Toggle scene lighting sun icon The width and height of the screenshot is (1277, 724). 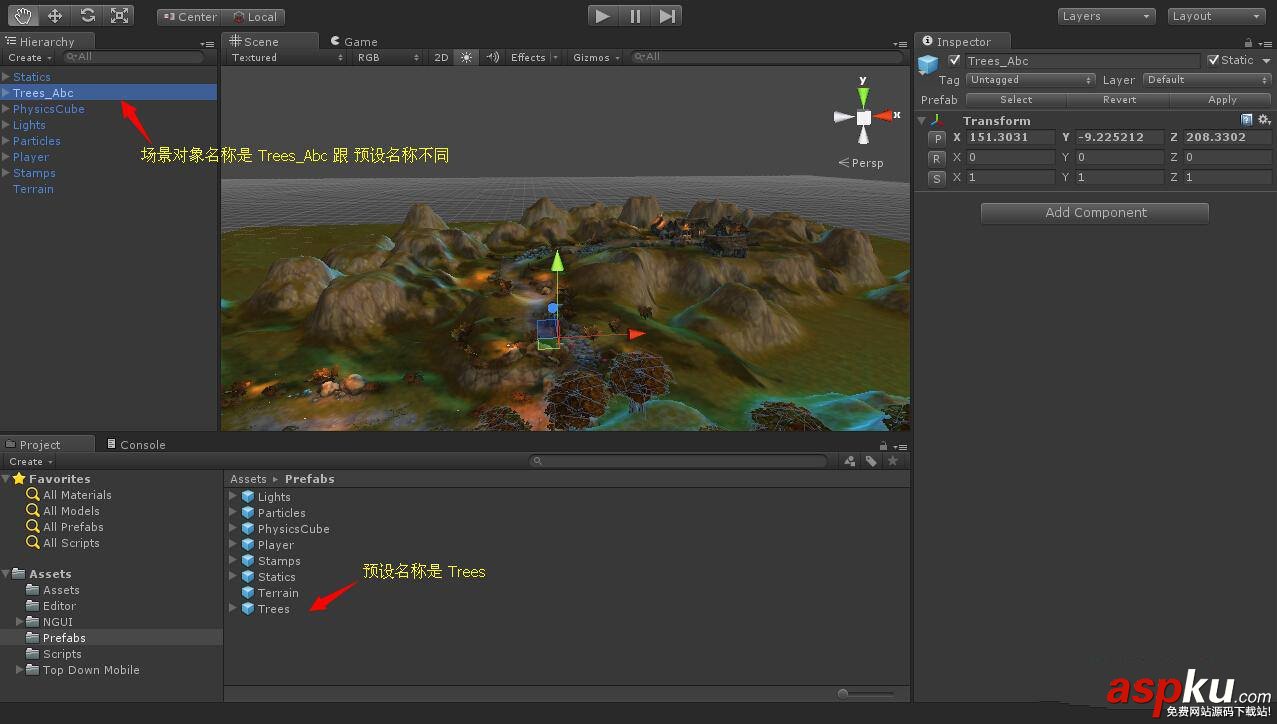466,57
